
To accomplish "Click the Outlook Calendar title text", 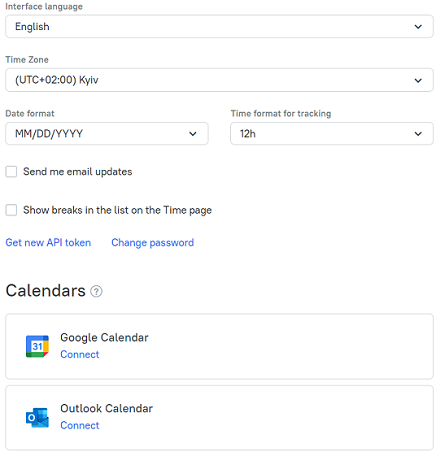I will 106,408.
